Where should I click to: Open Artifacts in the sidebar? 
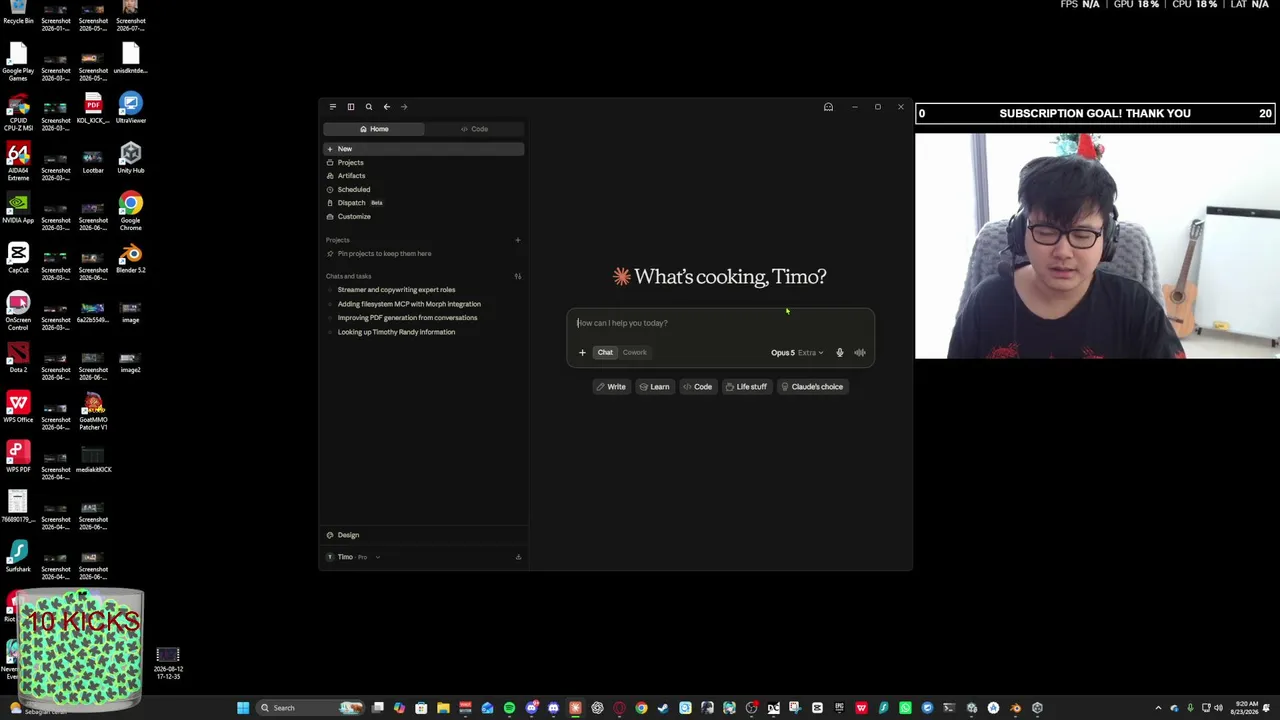[423, 176]
